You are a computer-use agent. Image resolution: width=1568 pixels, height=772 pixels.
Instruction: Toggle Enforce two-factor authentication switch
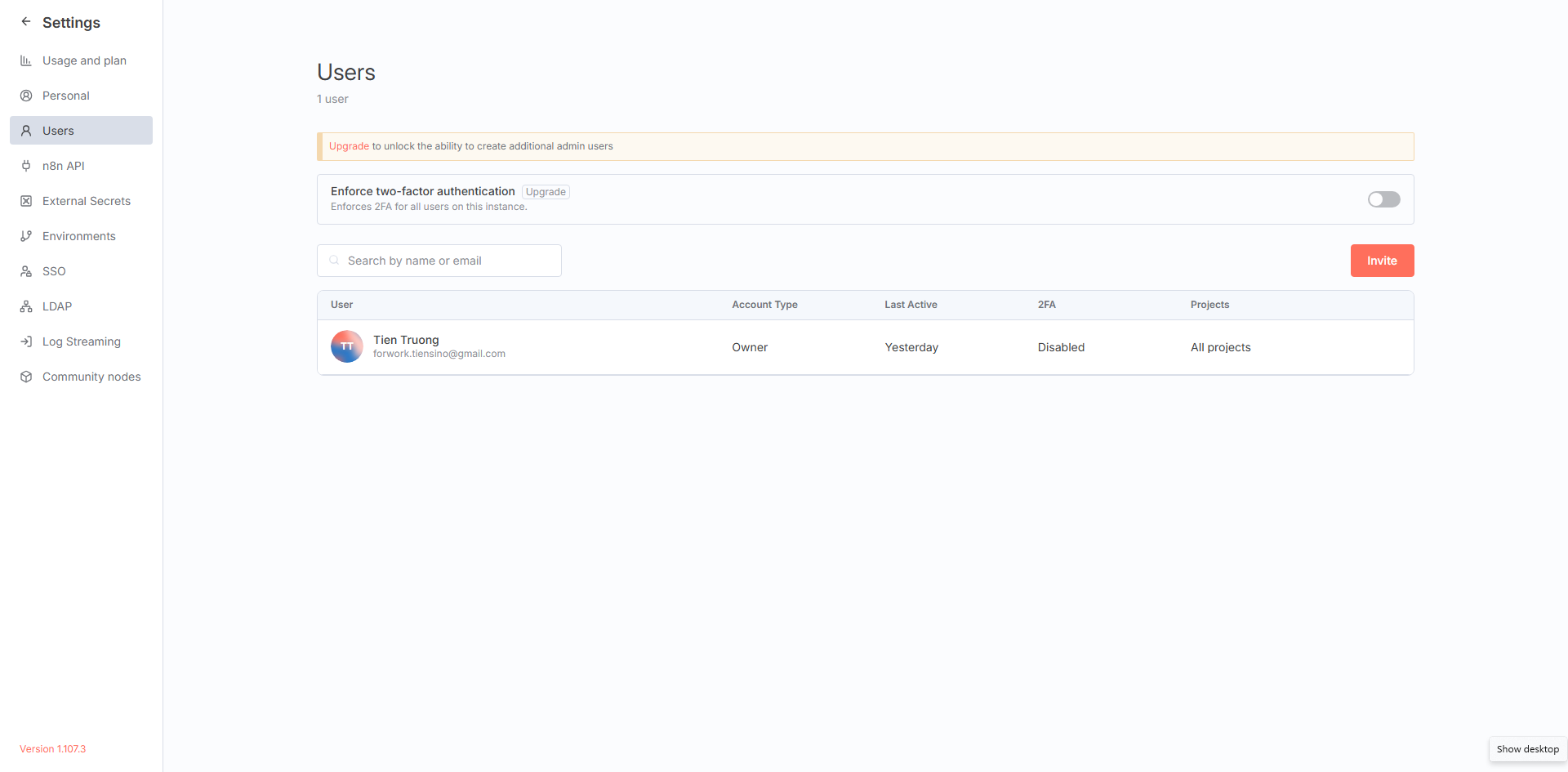(x=1384, y=199)
